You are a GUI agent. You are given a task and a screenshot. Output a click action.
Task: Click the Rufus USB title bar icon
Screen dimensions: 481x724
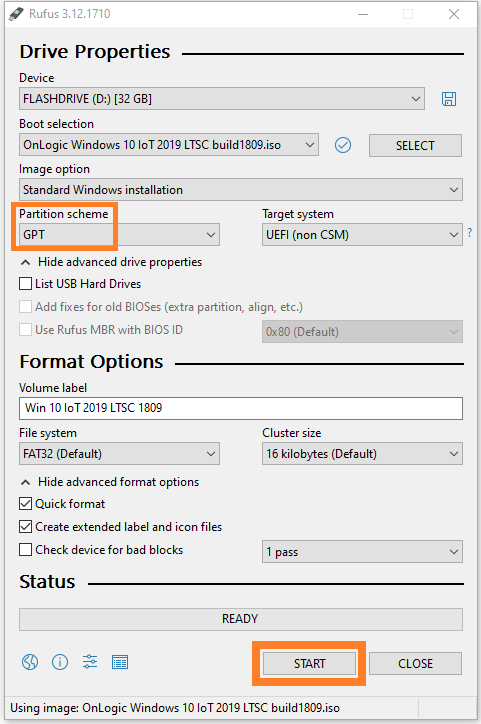click(16, 14)
